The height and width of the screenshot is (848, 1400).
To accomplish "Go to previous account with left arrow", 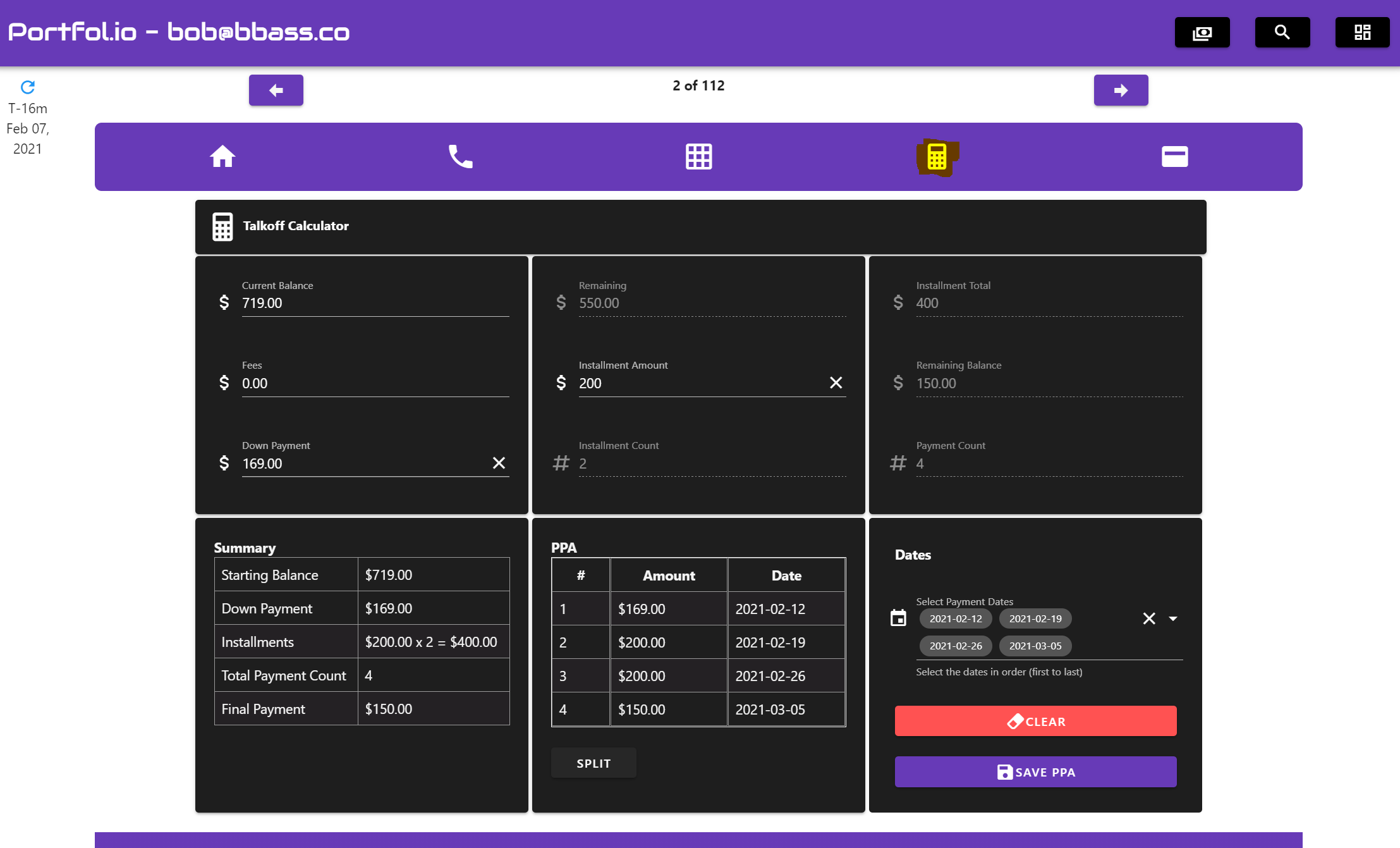I will 276,90.
